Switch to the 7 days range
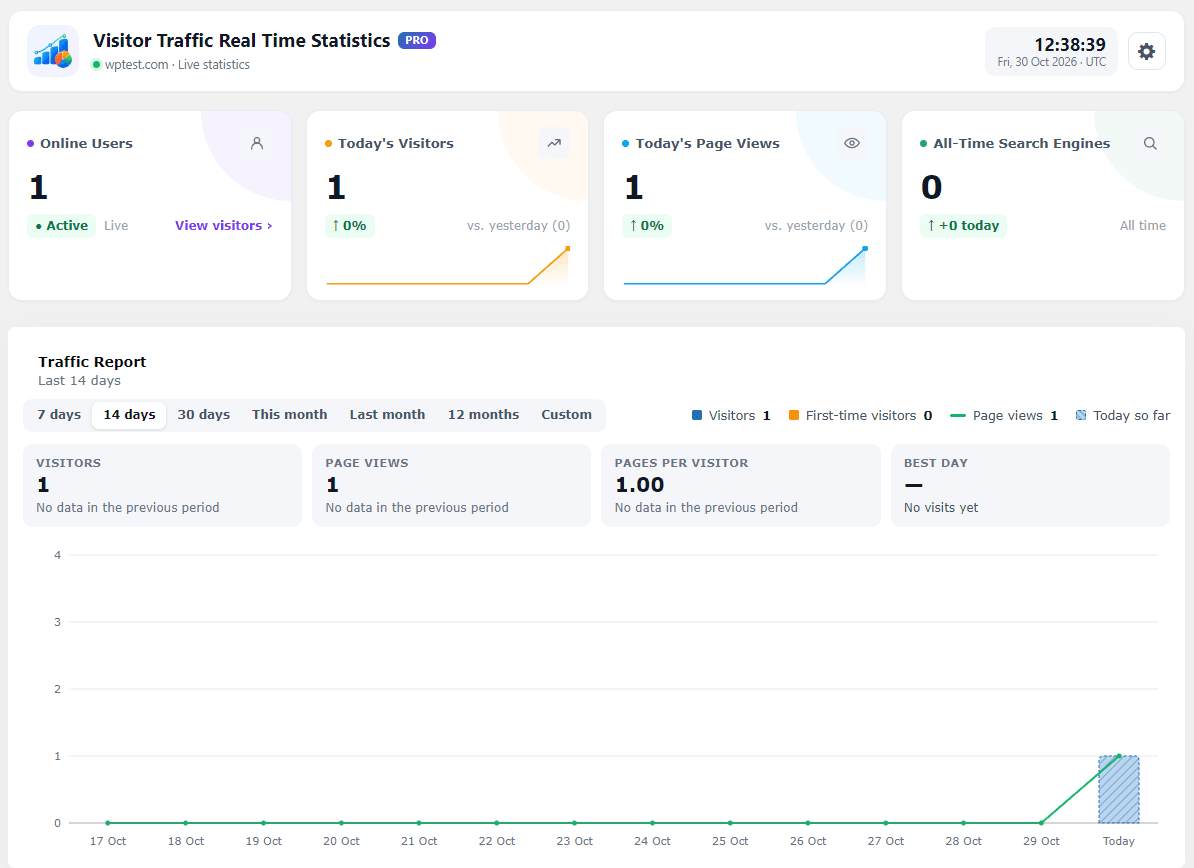 coord(59,414)
